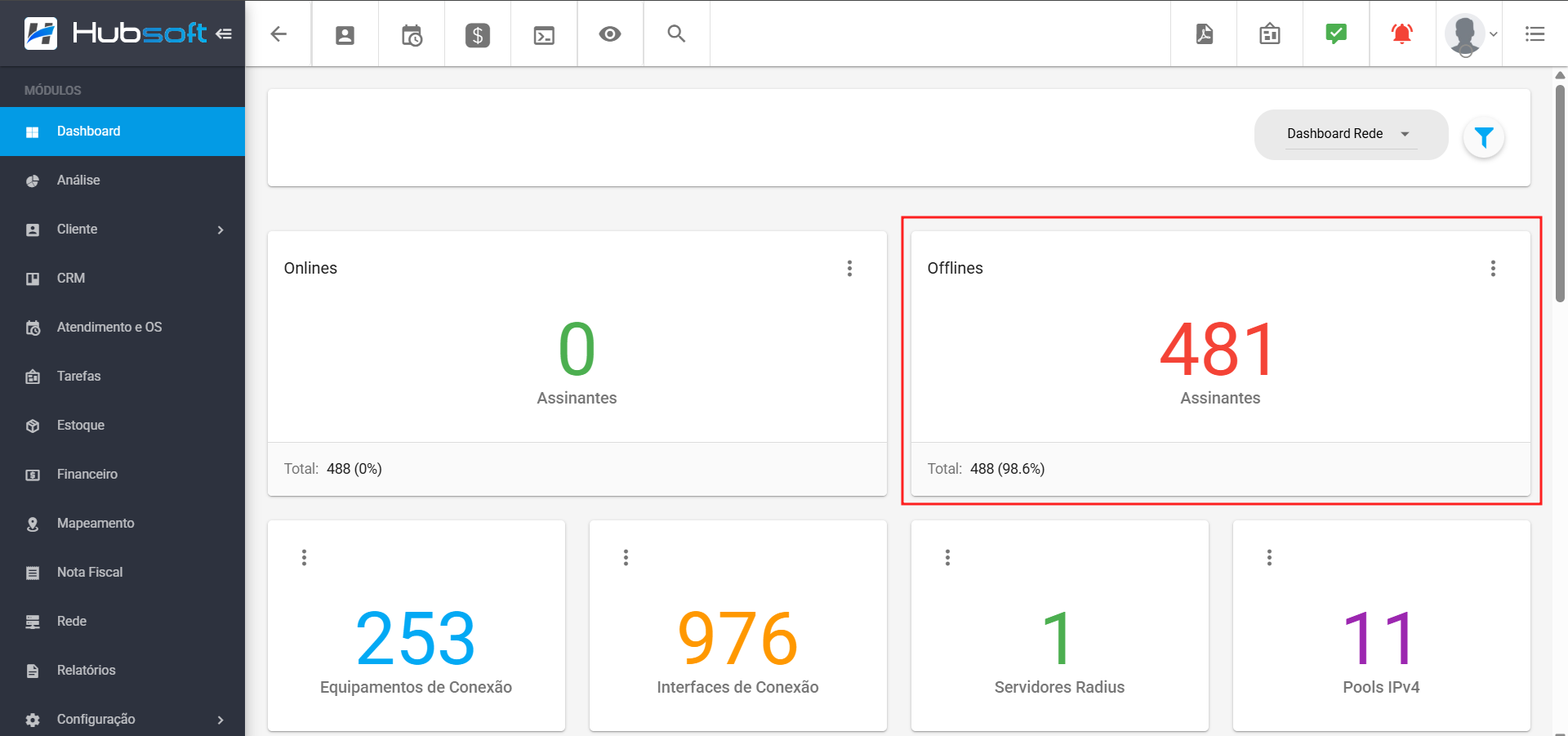Open Atendimento e OS module
Screen dimensions: 1568x736
pos(122,328)
